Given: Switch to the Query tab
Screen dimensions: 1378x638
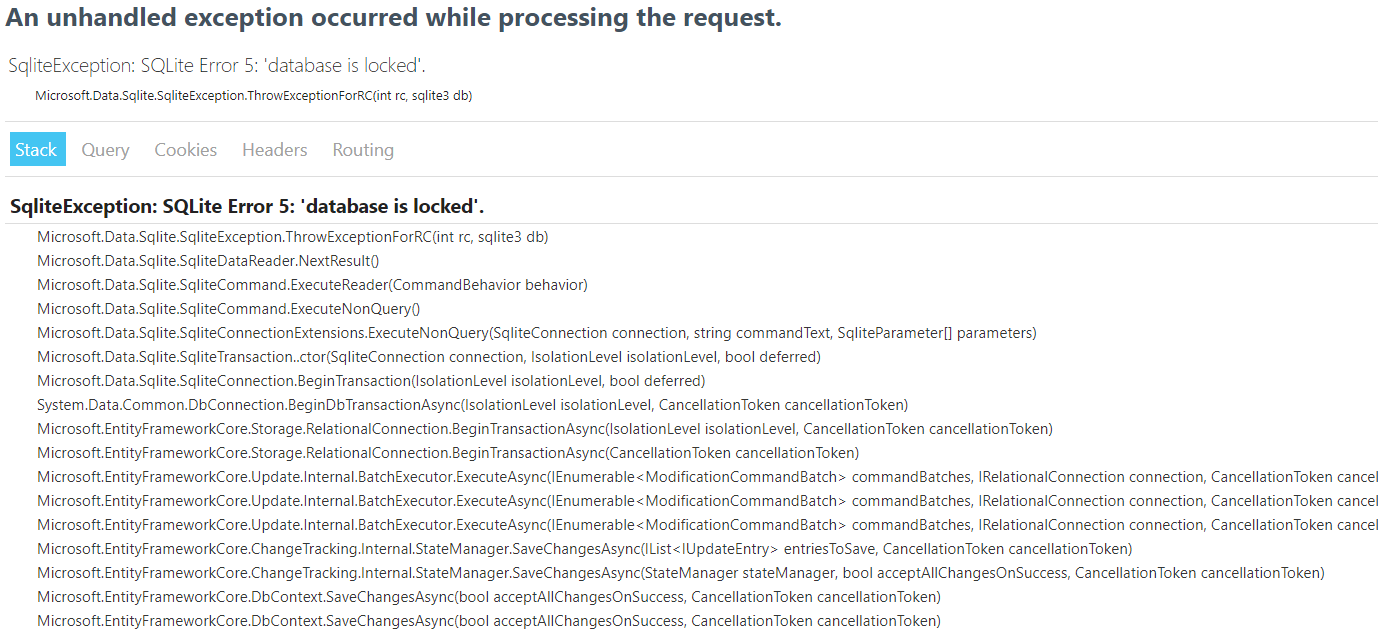Looking at the screenshot, I should click(x=105, y=149).
